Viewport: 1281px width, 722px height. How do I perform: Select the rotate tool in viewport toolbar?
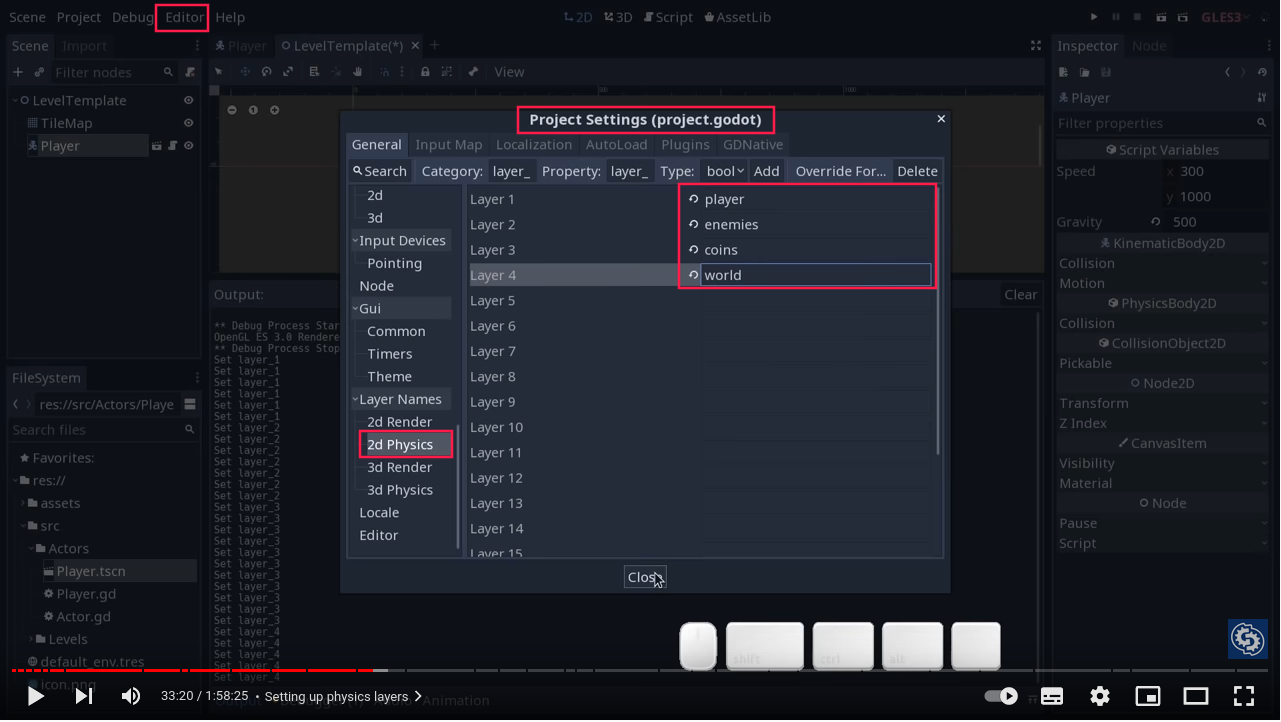point(267,72)
